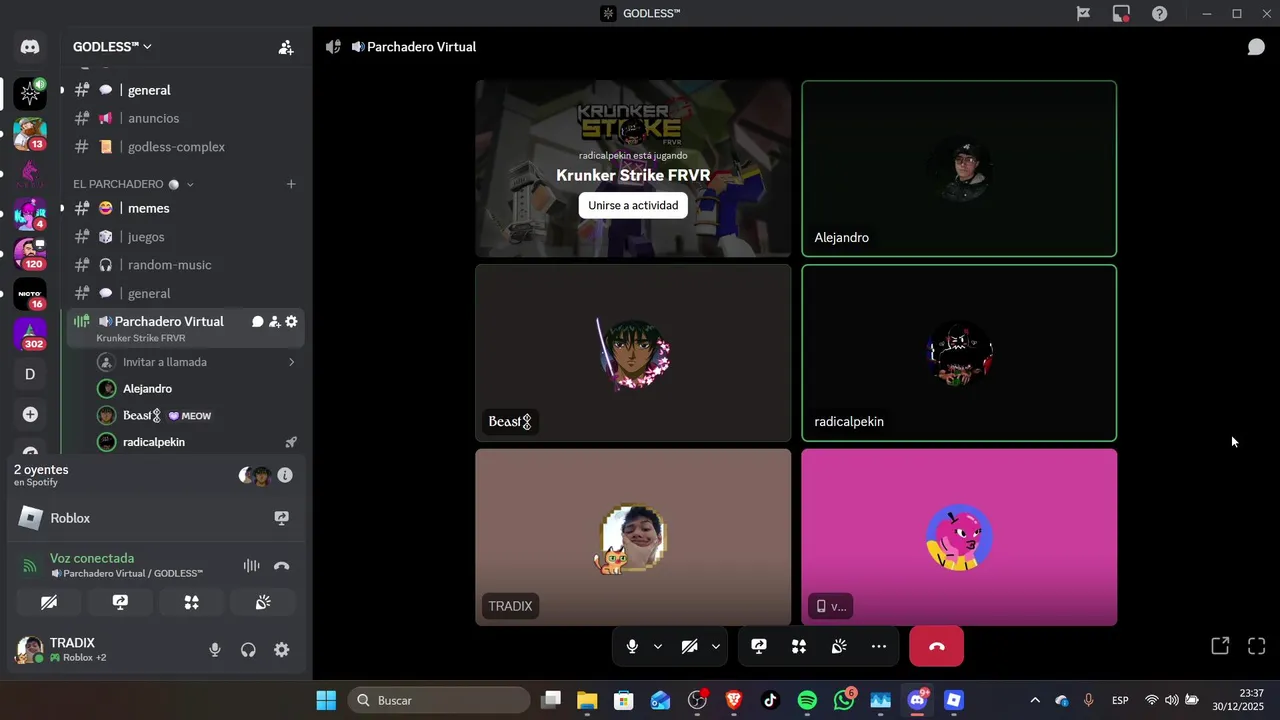Screen dimensions: 1280x720
Task: Click the add a server plus icon
Action: coord(30,414)
